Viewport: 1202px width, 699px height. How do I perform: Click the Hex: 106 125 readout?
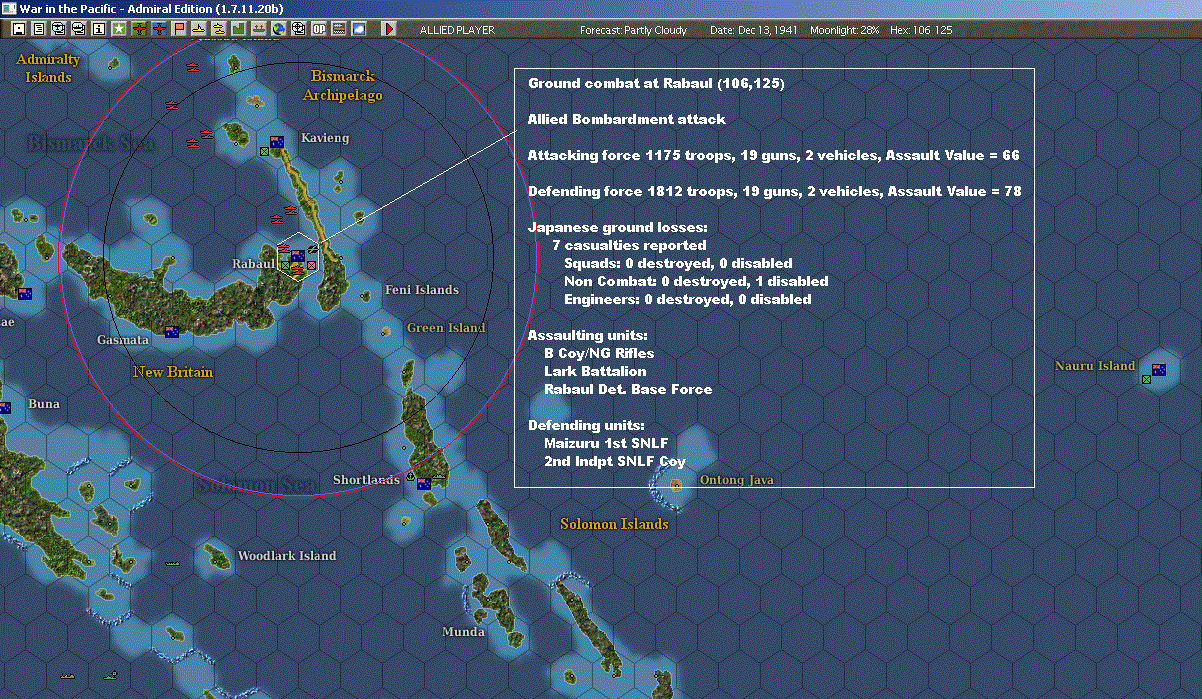point(920,30)
